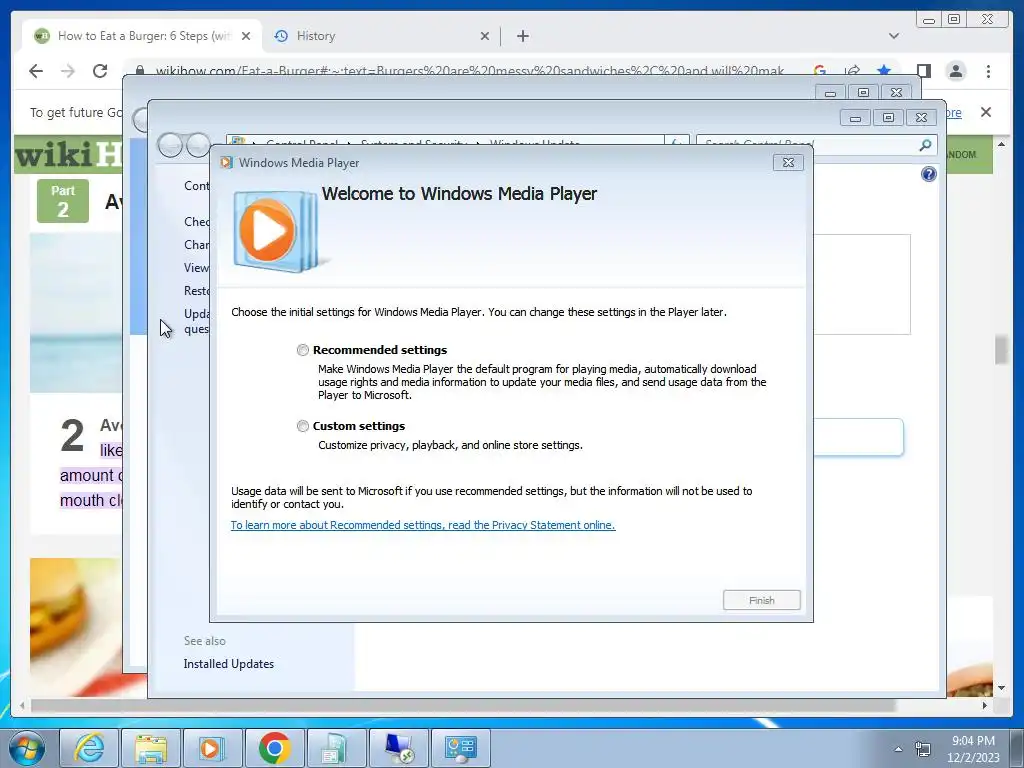Click the Finish button in Windows Media Player
This screenshot has height=768, width=1024.
pos(761,600)
